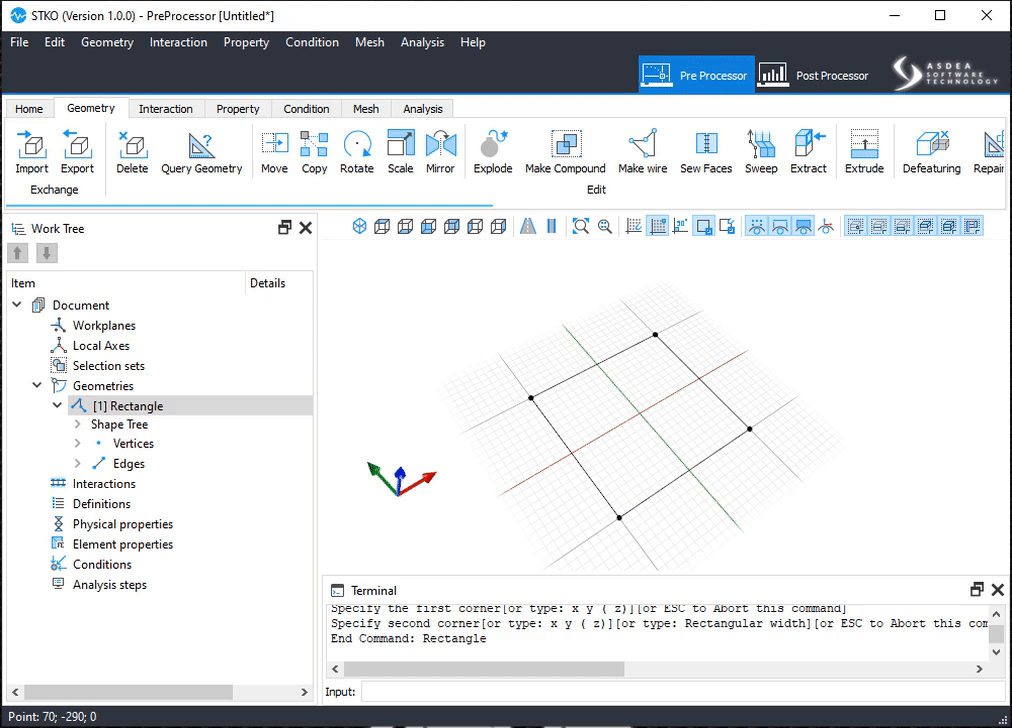This screenshot has height=728, width=1012.
Task: Toggle faces visibility filled eye icon
Action: tap(804, 227)
